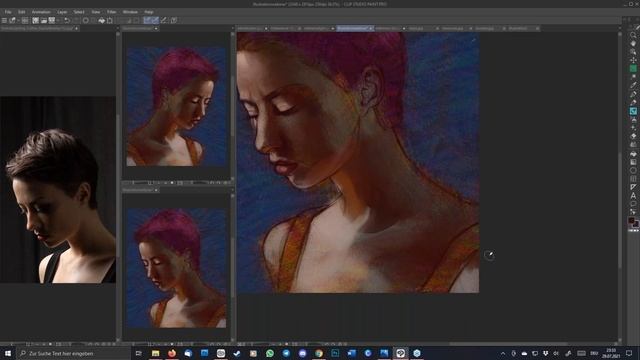Image resolution: width=640 pixels, height=360 pixels.
Task: Open the File menu
Action: [8, 12]
